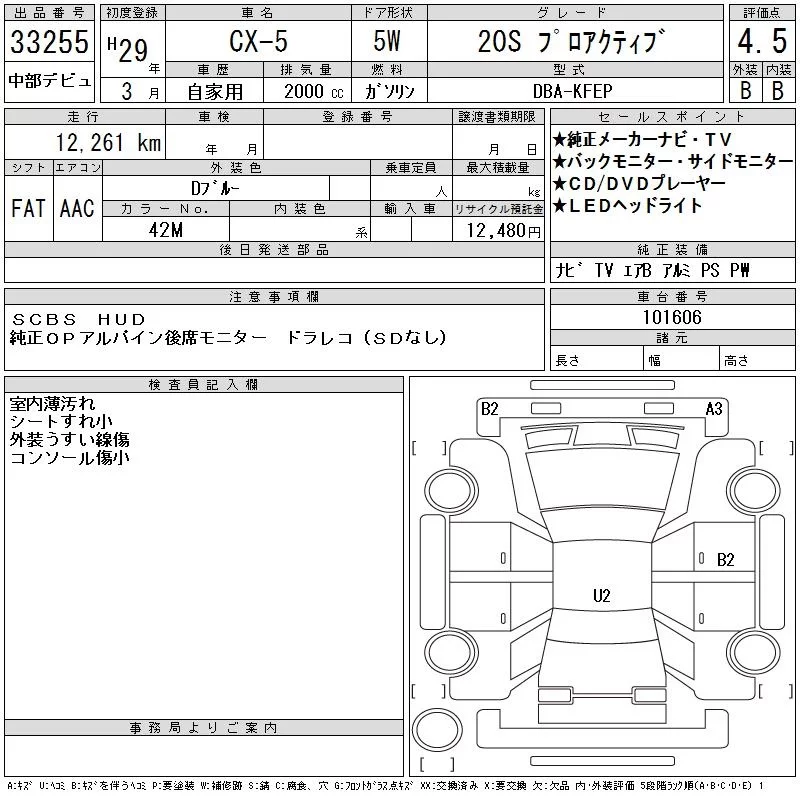Viewport: 800px width, 800px height.
Task: Click the mileage "12,261 km"
Action: [x=108, y=142]
